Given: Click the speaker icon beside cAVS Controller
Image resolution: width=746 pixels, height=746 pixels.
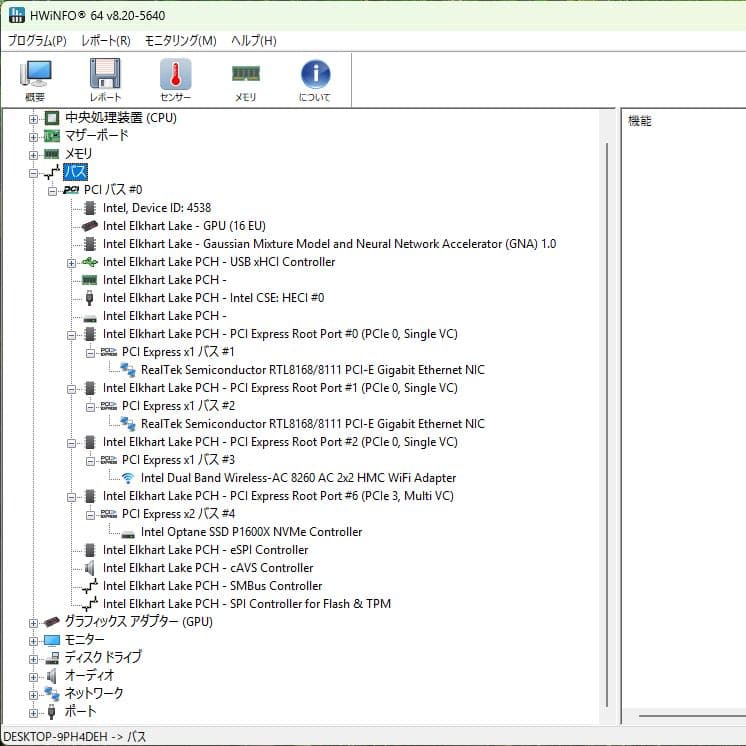Looking at the screenshot, I should 90,568.
